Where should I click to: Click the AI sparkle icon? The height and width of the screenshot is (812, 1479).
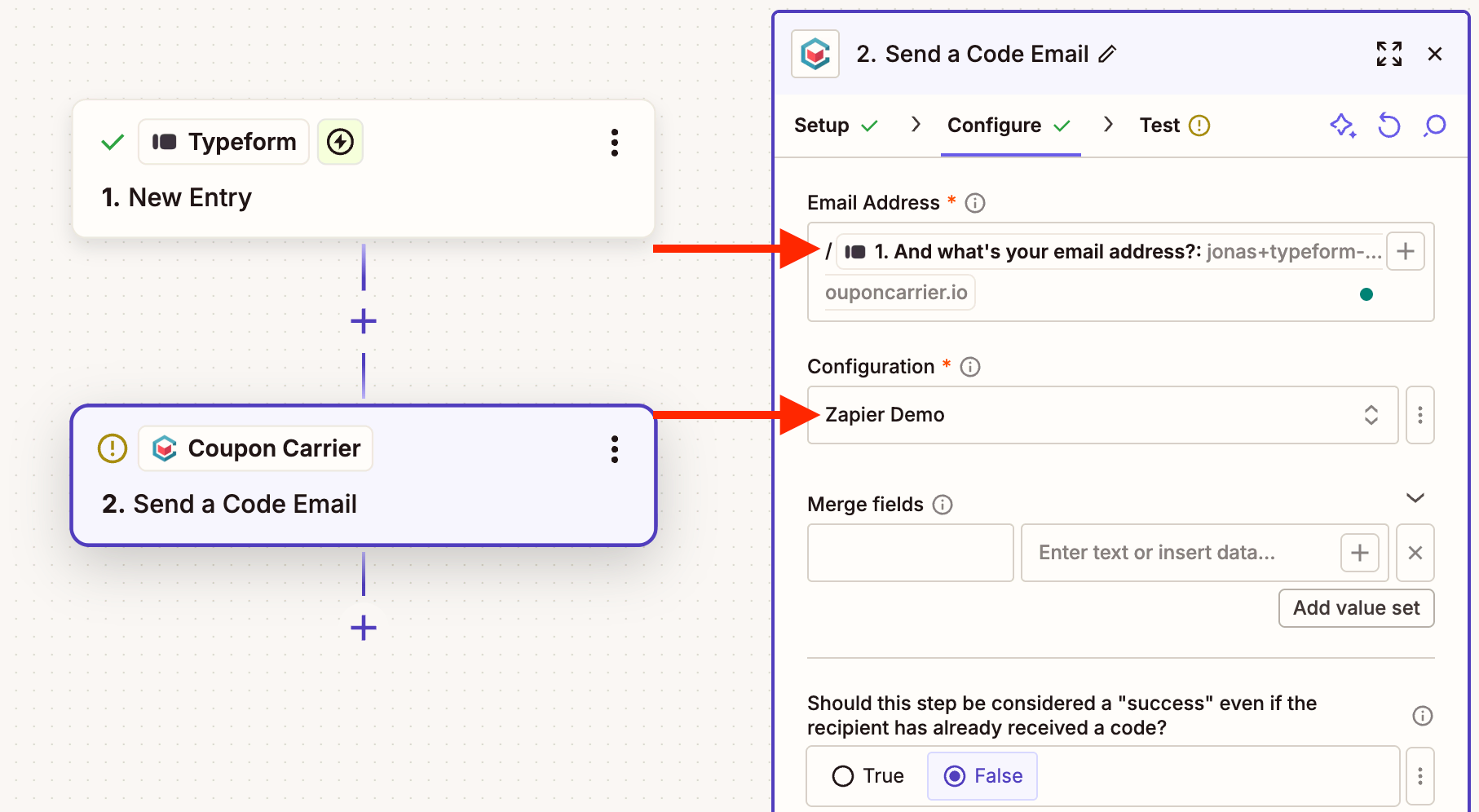1343,126
